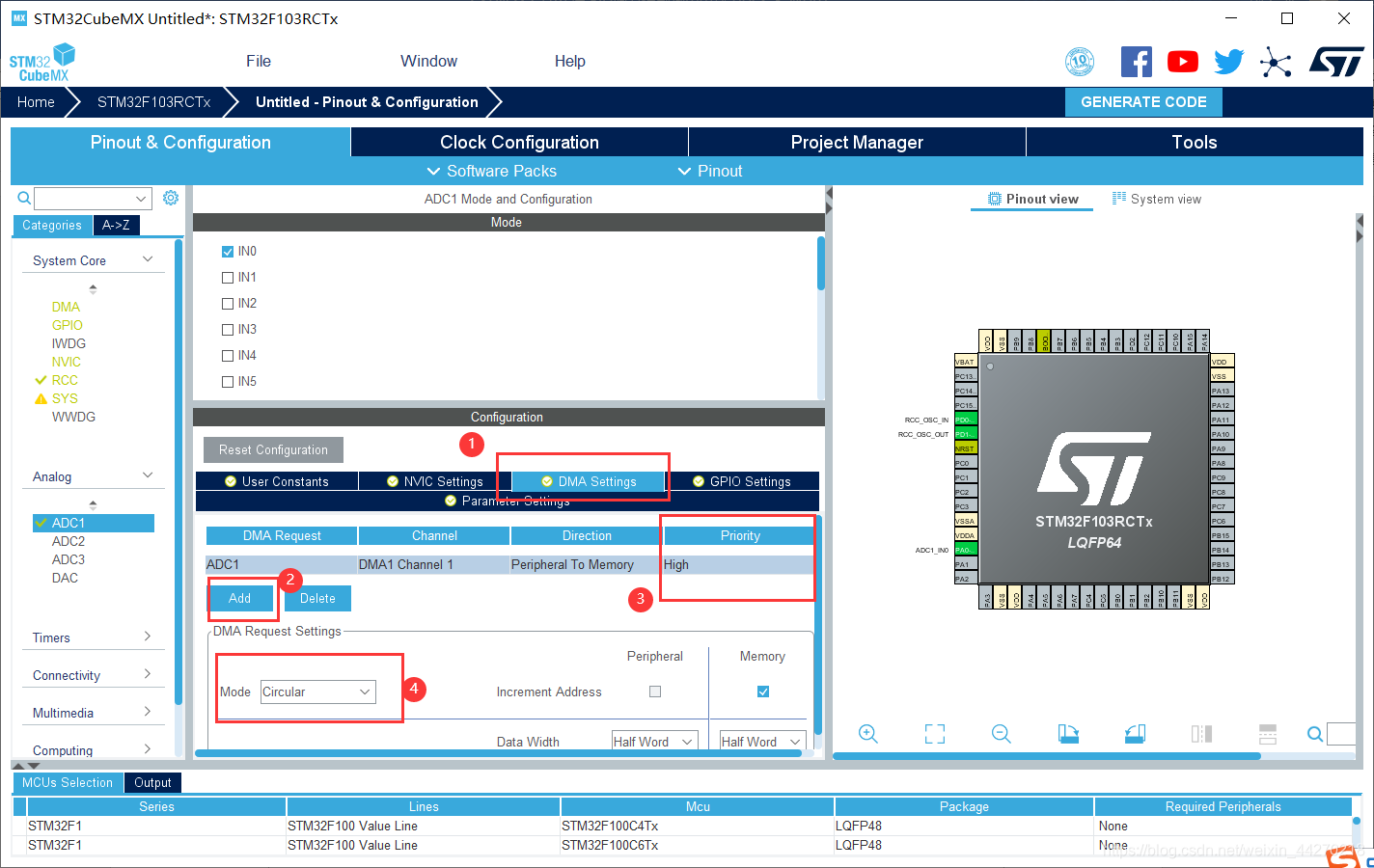Click the STM32CubeMX logo
The width and height of the screenshot is (1374, 868).
point(41,63)
